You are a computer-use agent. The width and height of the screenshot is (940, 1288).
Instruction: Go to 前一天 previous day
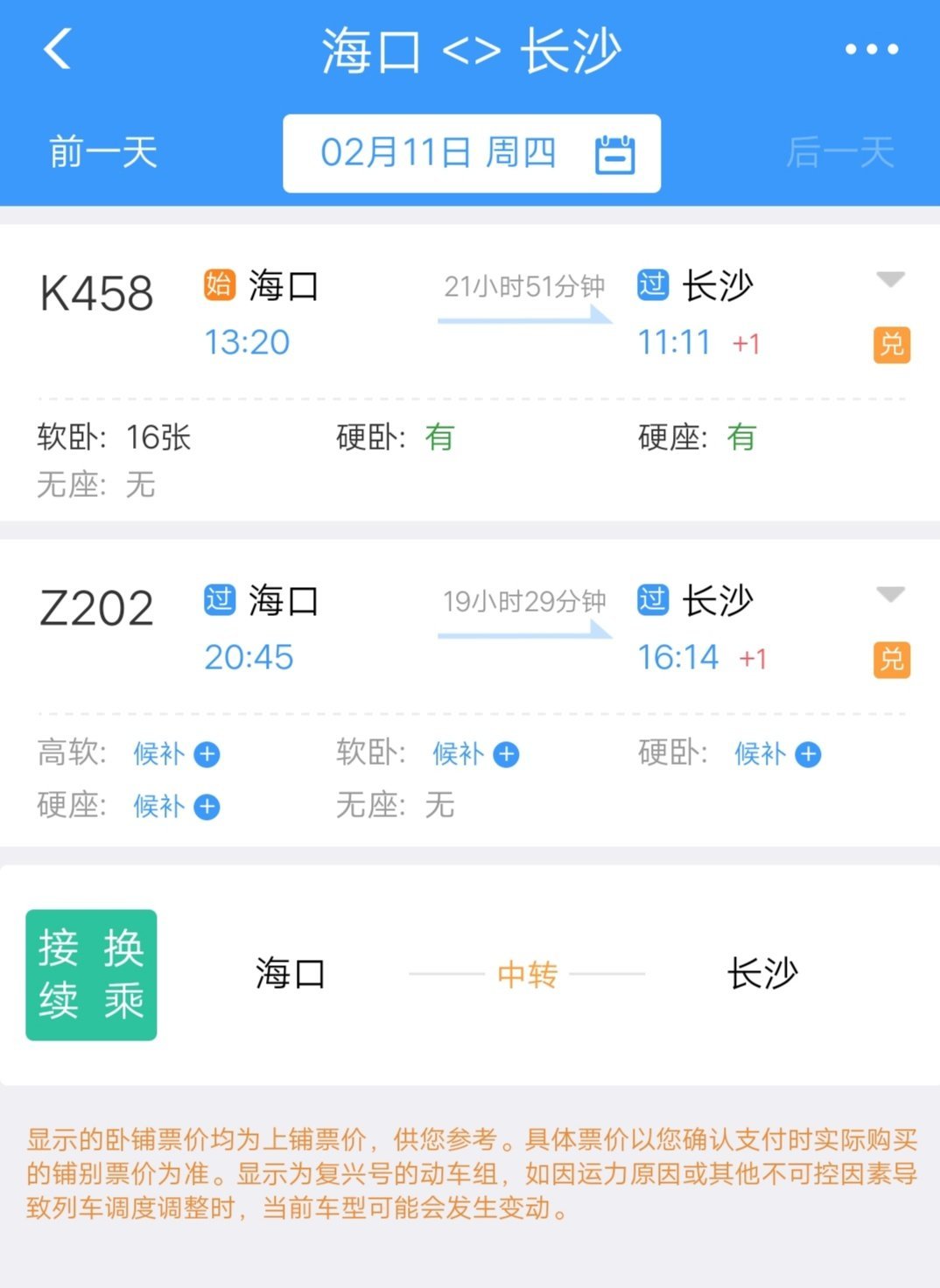coord(103,152)
